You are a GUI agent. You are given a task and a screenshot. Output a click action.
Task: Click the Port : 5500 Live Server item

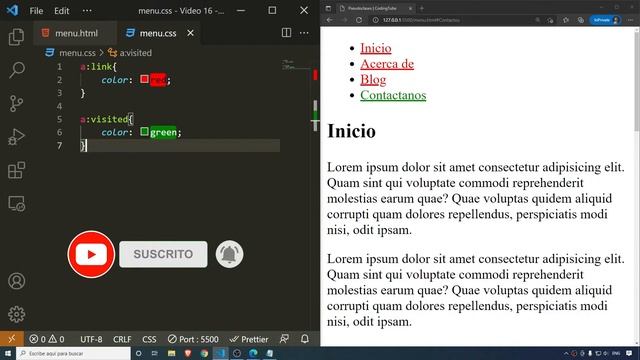click(193, 339)
